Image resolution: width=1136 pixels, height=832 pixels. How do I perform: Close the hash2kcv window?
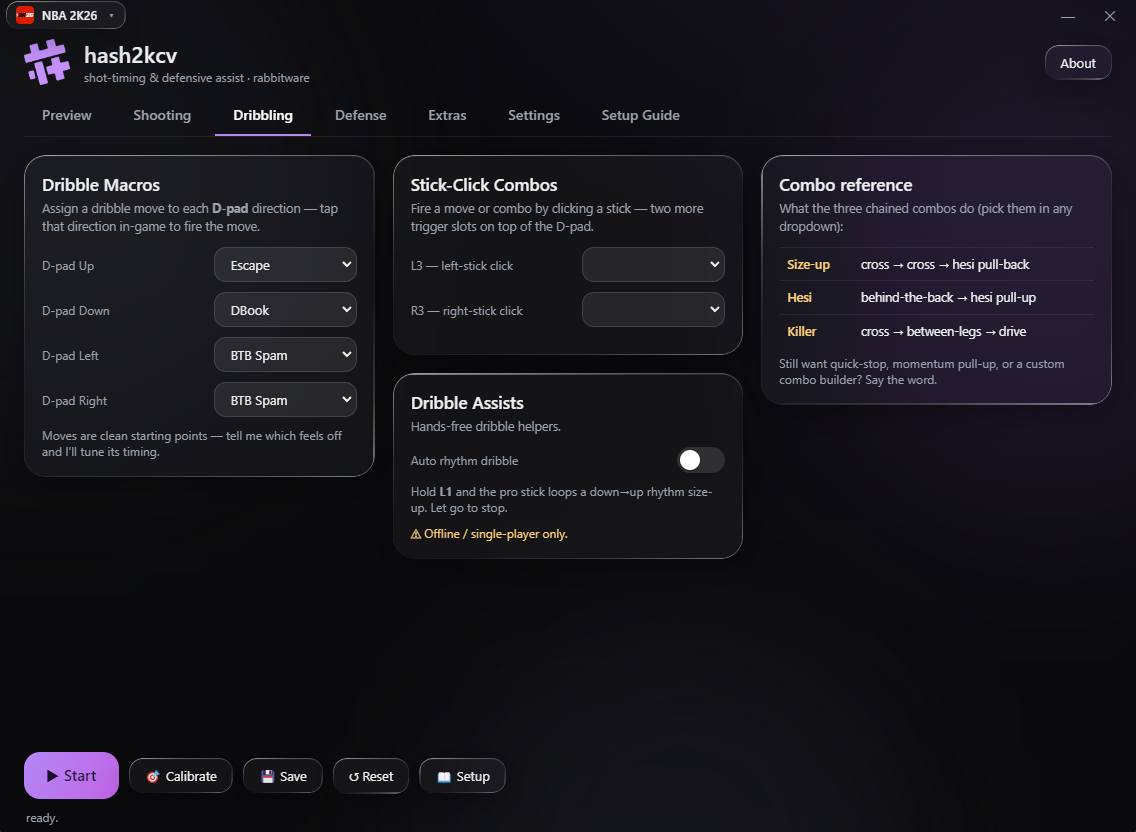pos(1110,16)
